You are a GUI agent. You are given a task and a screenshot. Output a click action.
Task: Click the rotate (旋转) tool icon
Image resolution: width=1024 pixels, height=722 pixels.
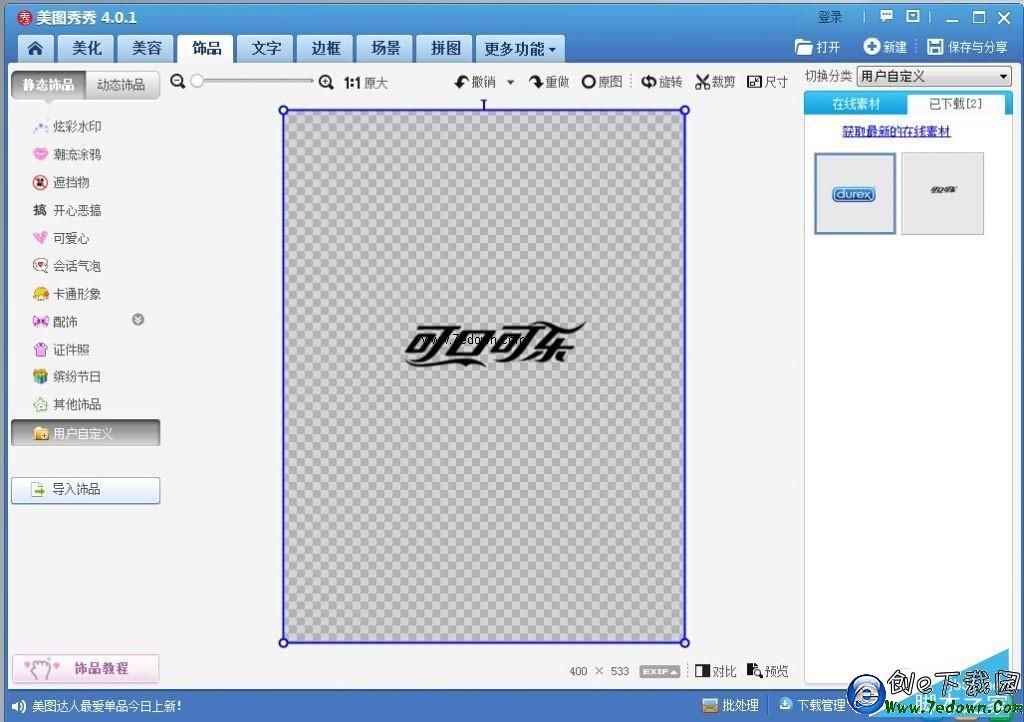(649, 82)
